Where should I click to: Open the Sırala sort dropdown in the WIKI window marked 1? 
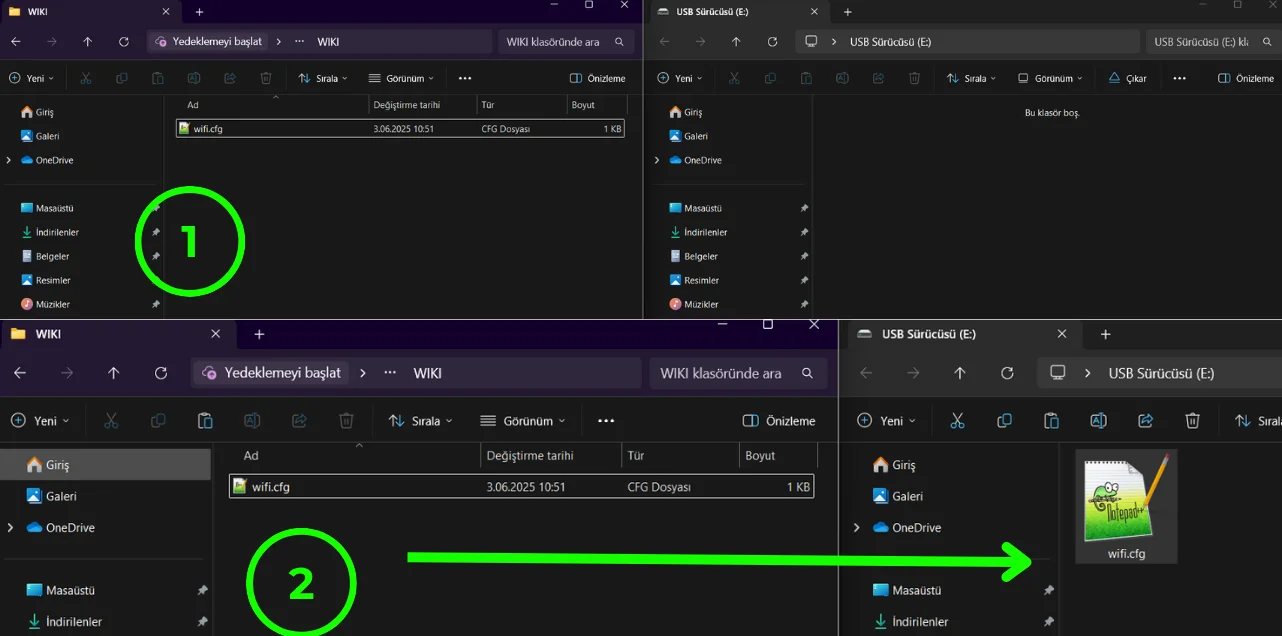click(x=323, y=78)
